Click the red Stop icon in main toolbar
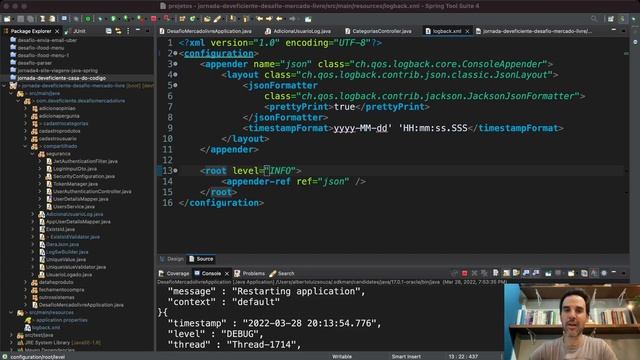Viewport: 640px width, 360px height. (x=154, y=19)
